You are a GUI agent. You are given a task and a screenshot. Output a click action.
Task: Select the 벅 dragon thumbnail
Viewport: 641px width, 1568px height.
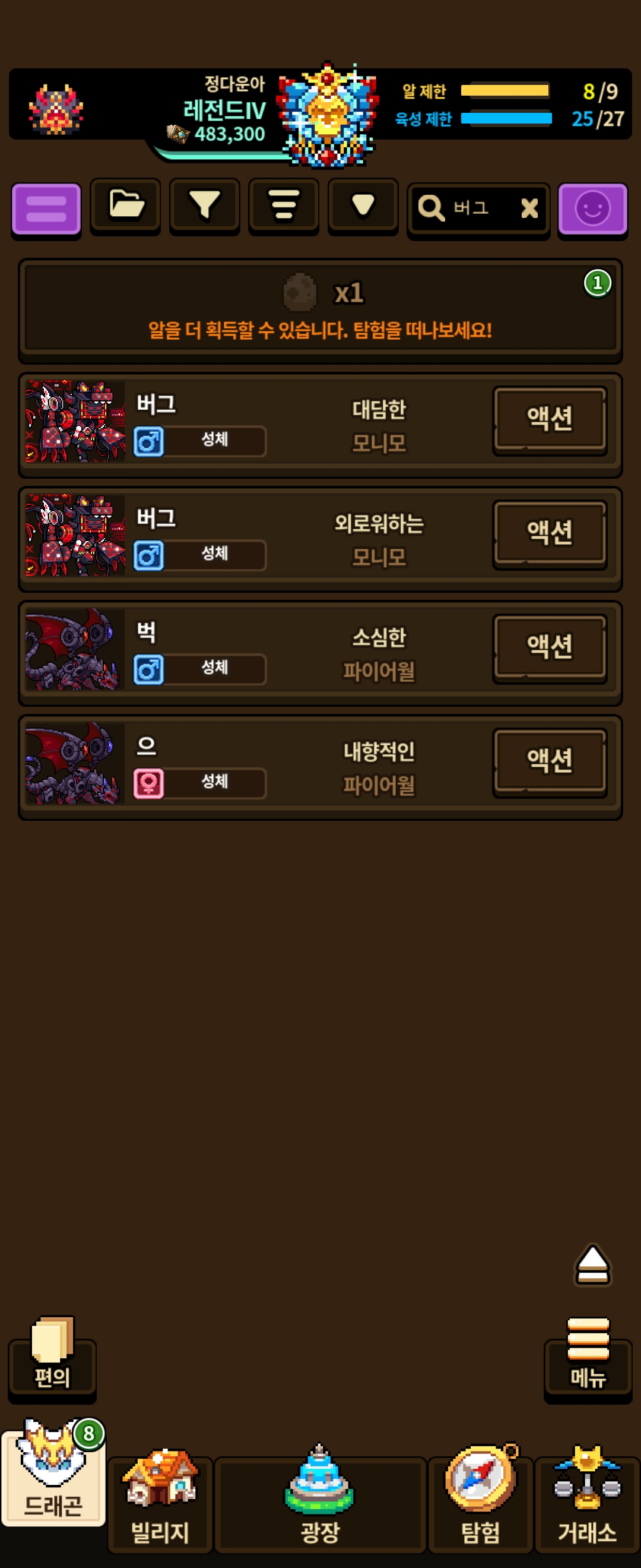coord(75,649)
